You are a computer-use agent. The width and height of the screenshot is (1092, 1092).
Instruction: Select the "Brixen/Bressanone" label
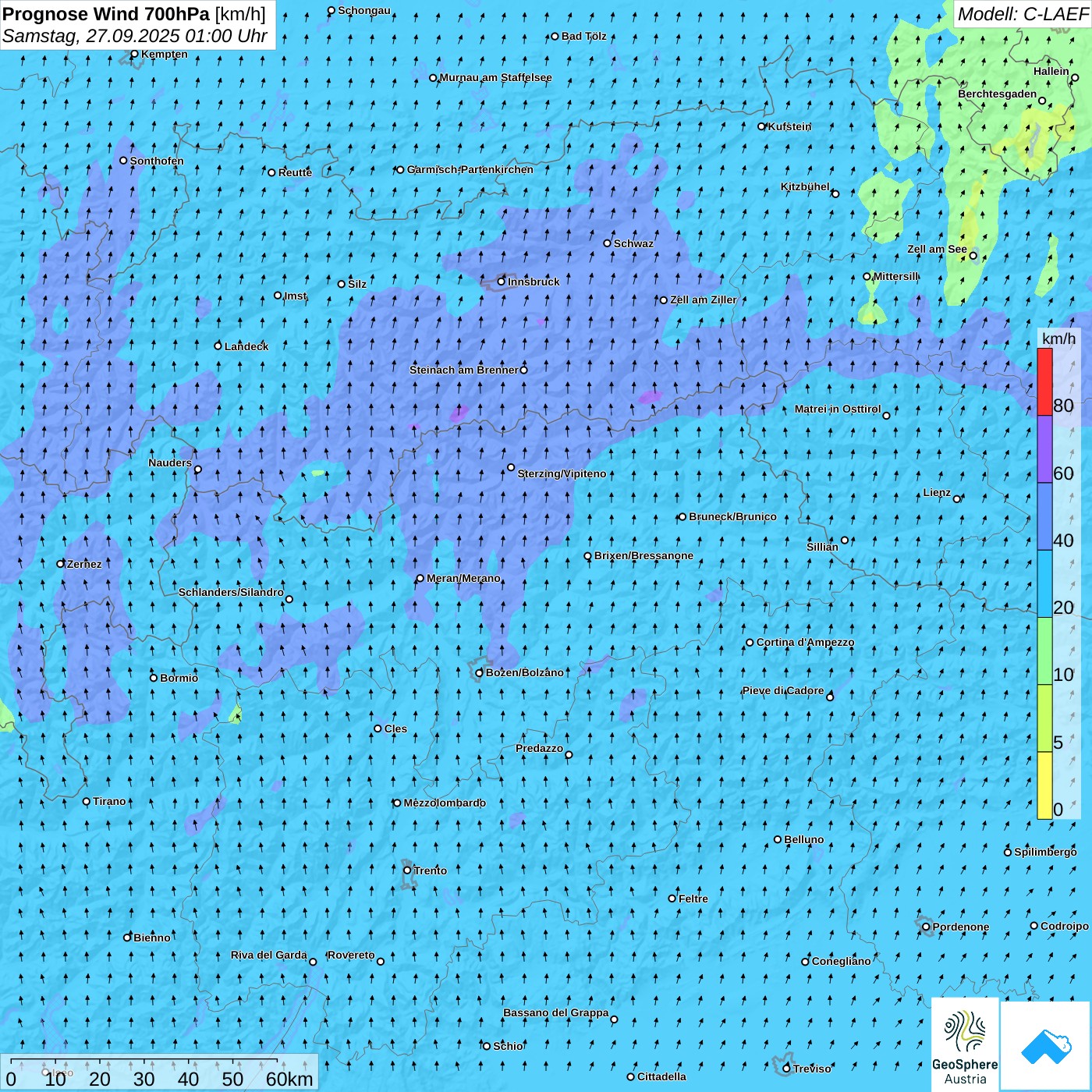coord(643,556)
